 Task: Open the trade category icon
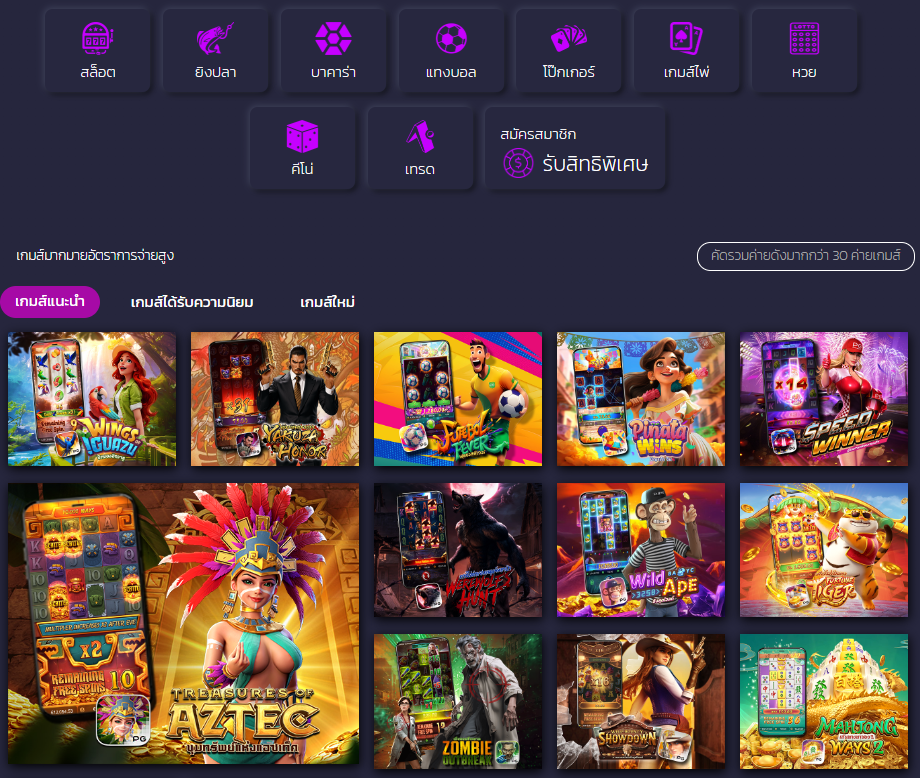pos(420,148)
